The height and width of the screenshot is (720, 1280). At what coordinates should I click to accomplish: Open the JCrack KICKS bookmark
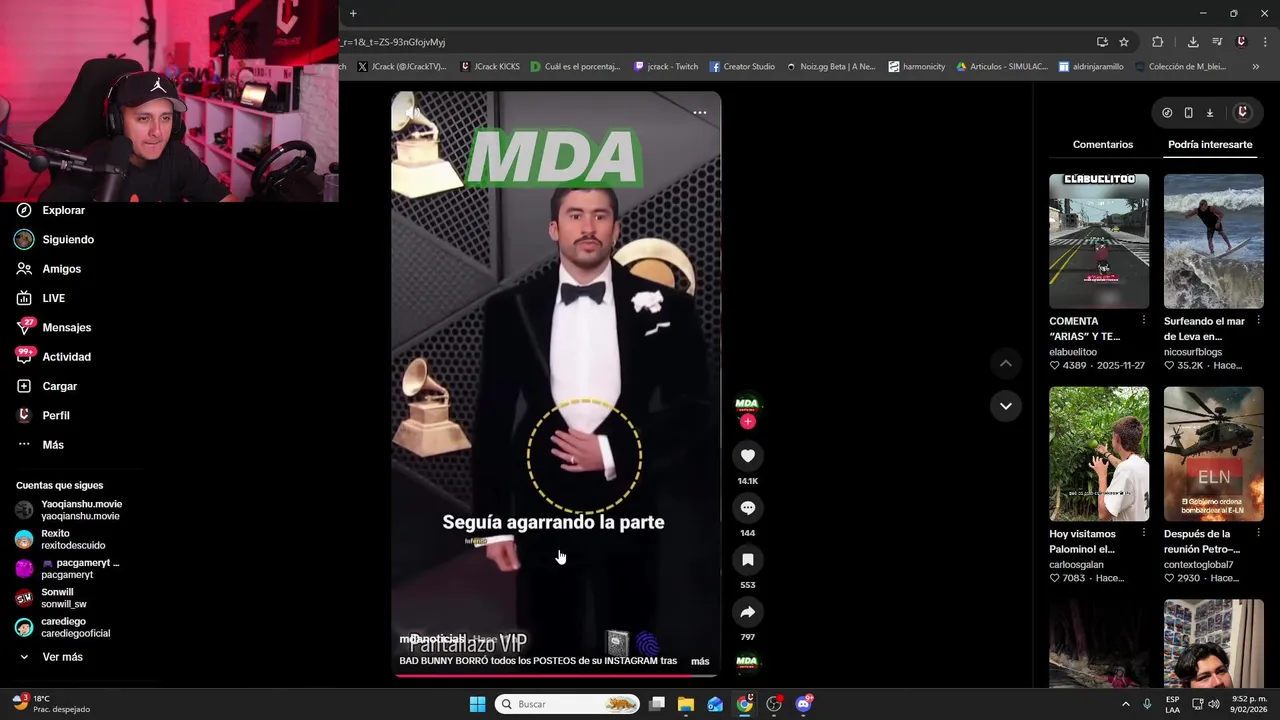pyautogui.click(x=490, y=67)
